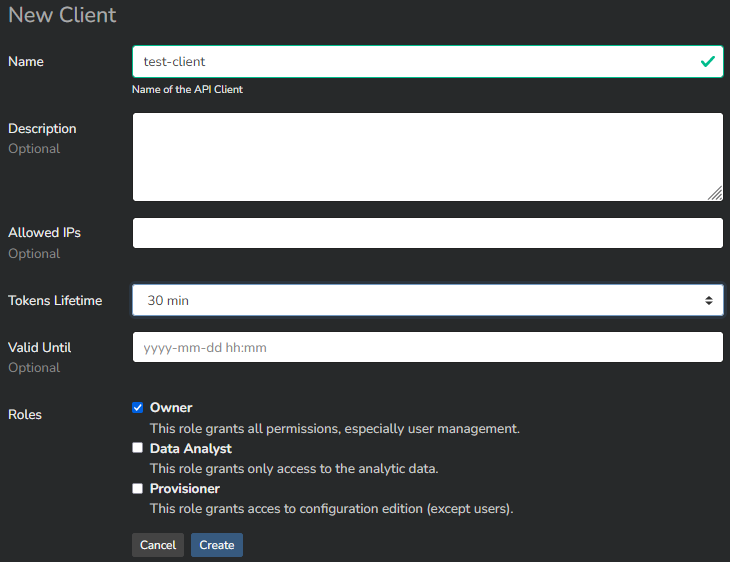The width and height of the screenshot is (730, 562).
Task: Click the Owner role label
Action: coord(171,407)
